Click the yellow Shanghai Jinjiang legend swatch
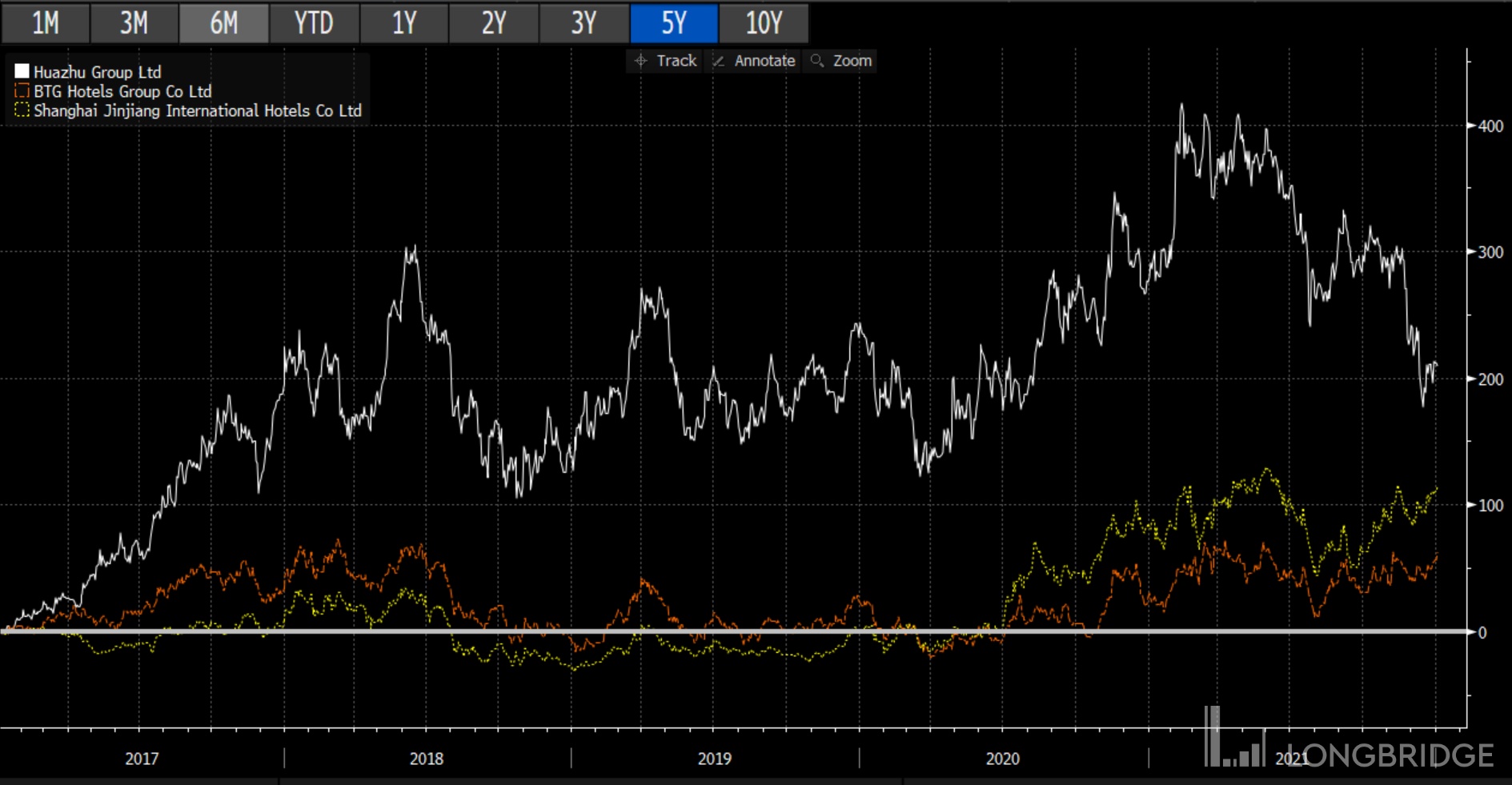This screenshot has height=785, width=1512. pos(22,110)
